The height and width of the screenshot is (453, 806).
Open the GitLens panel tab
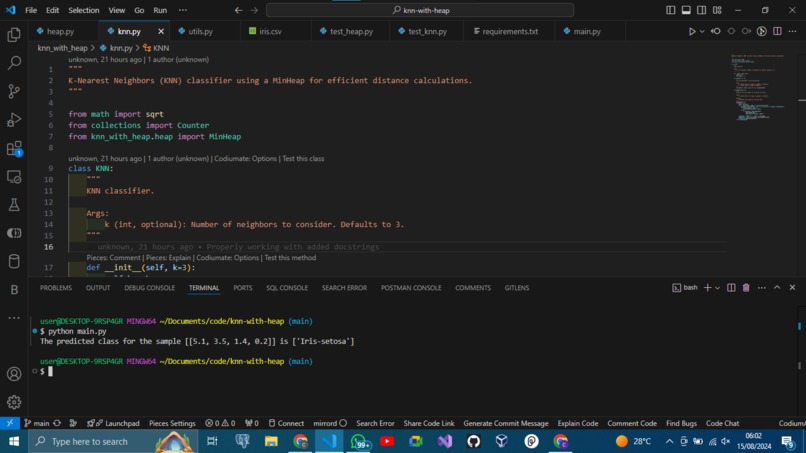(x=517, y=288)
